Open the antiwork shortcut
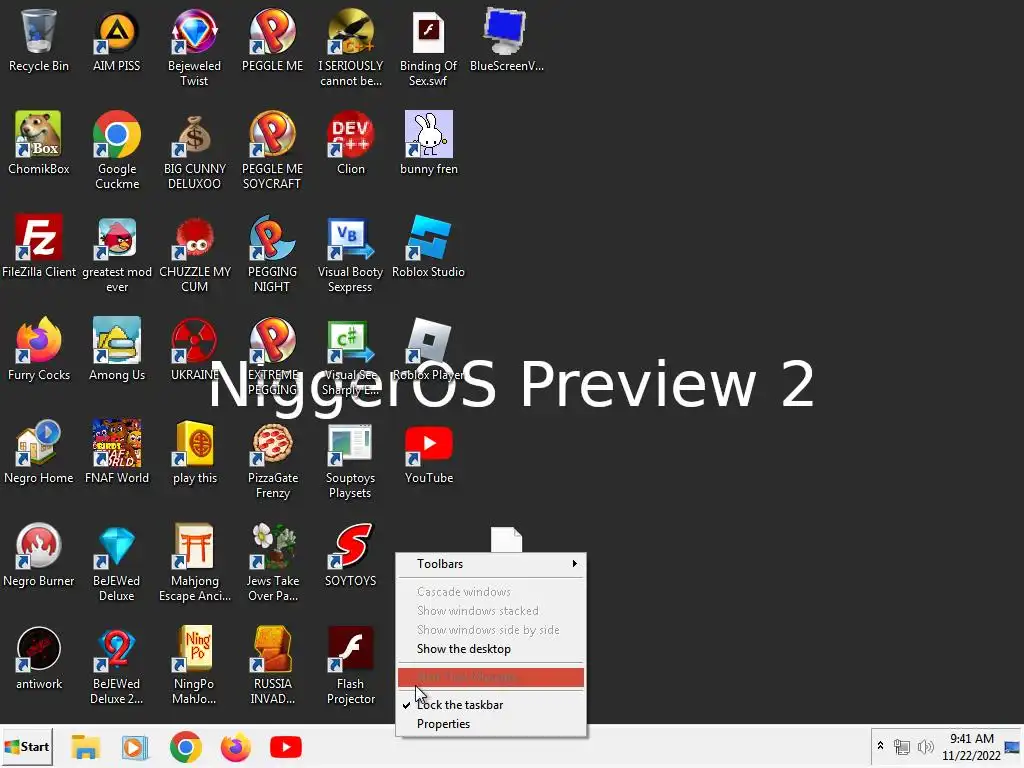Screen dimensions: 1024x768 point(39,658)
